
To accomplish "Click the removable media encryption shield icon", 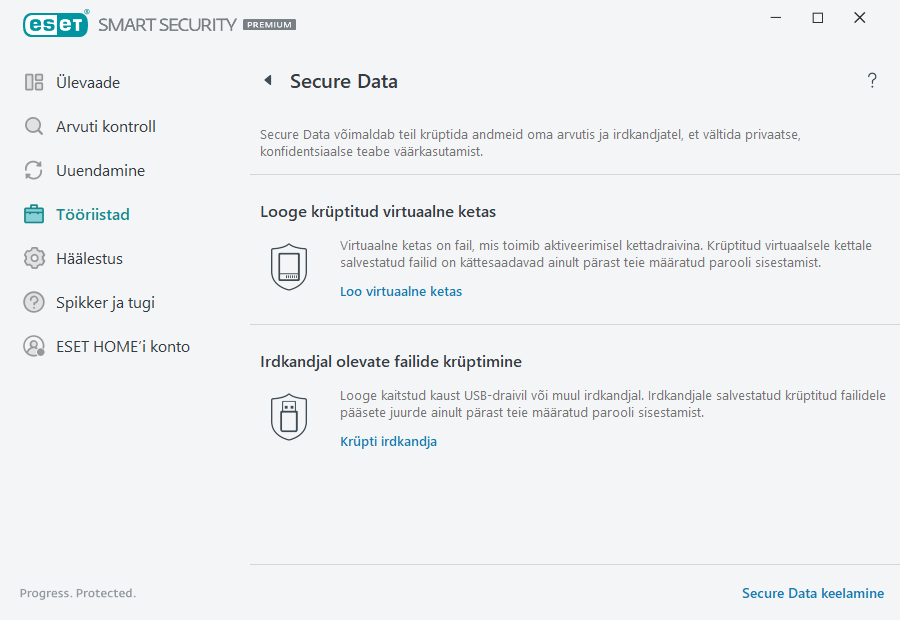I will click(x=289, y=416).
